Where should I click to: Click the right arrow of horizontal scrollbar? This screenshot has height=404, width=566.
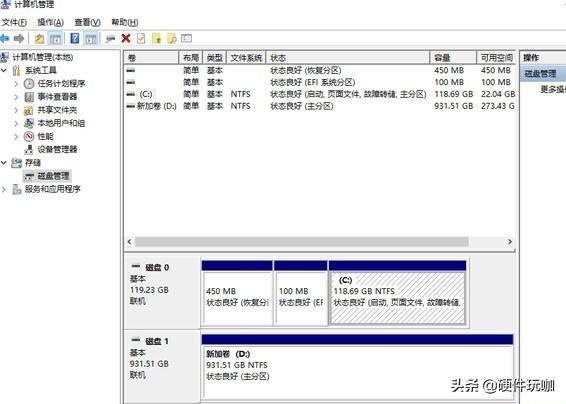(x=510, y=242)
